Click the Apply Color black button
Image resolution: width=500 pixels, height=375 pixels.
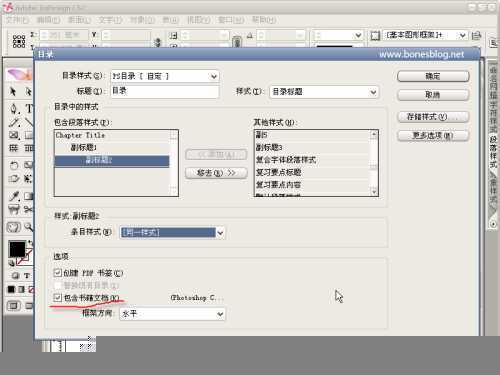click(11, 289)
